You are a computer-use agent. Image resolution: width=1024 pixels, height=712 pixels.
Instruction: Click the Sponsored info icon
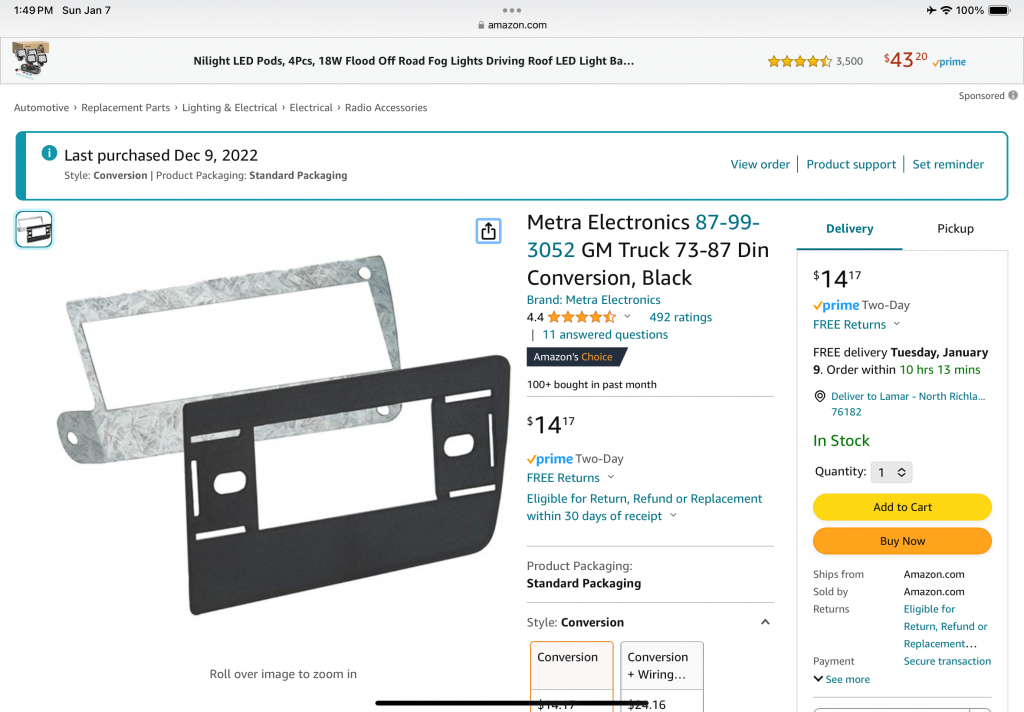pyautogui.click(x=1013, y=95)
